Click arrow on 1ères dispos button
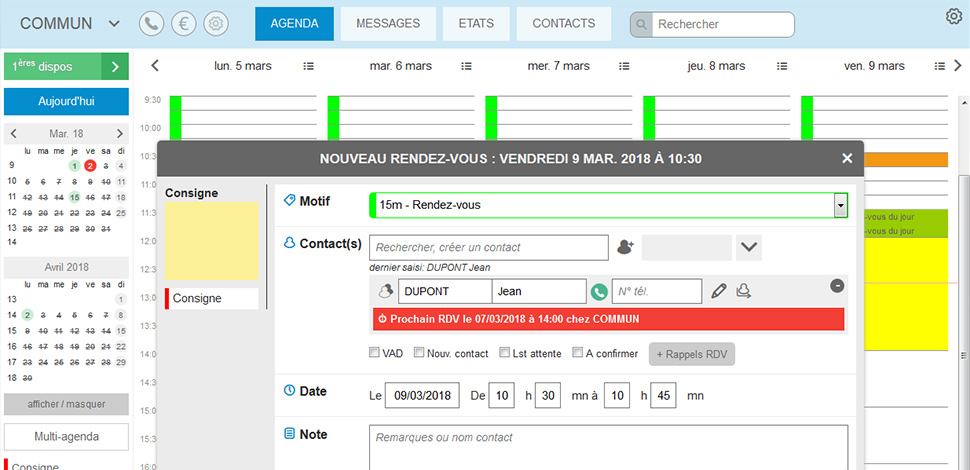The image size is (970, 470). click(115, 67)
